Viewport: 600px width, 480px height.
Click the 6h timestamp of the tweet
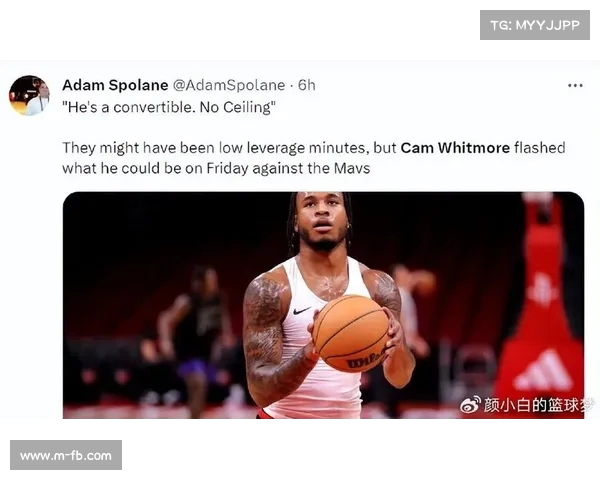pos(307,85)
